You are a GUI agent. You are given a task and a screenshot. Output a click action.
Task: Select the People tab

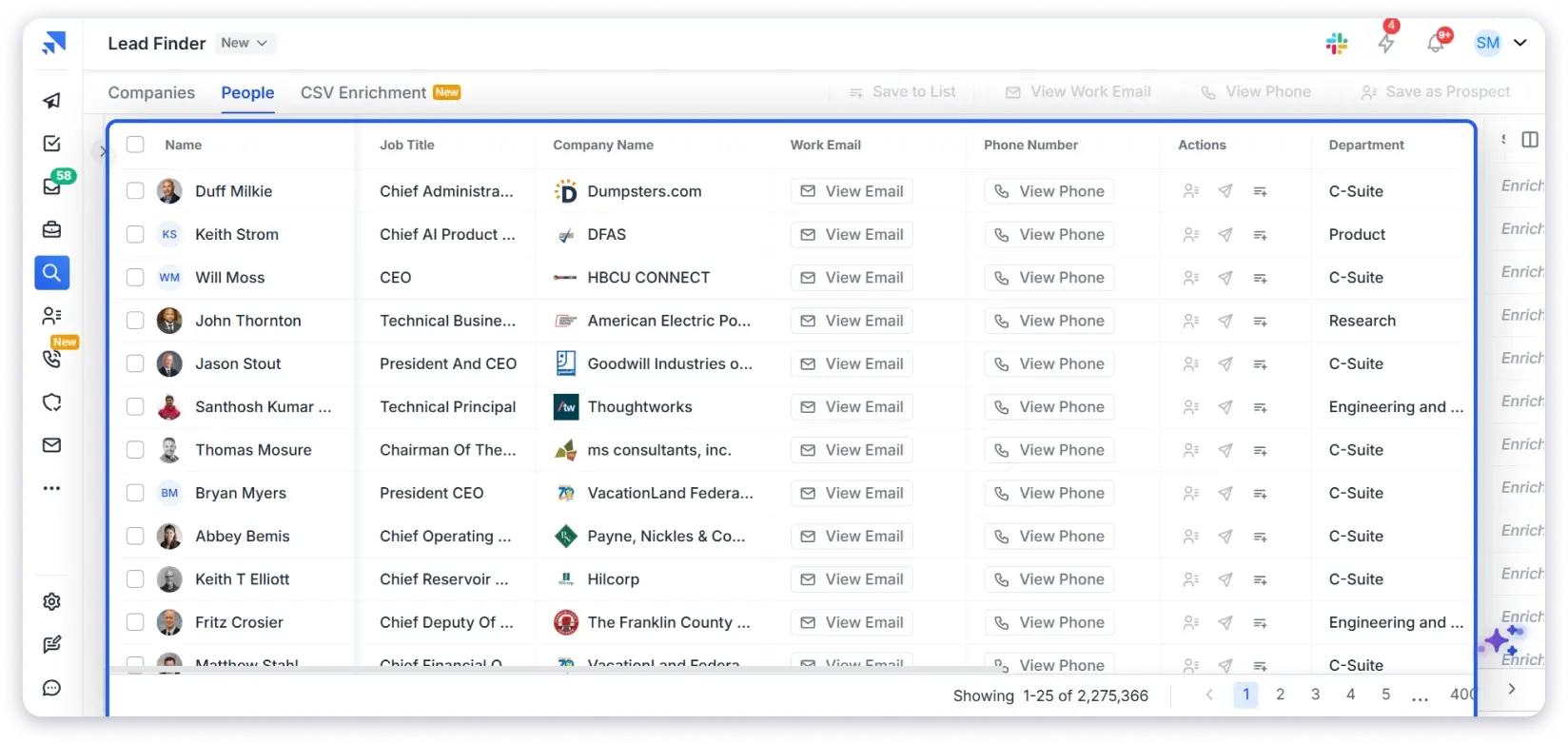point(247,92)
